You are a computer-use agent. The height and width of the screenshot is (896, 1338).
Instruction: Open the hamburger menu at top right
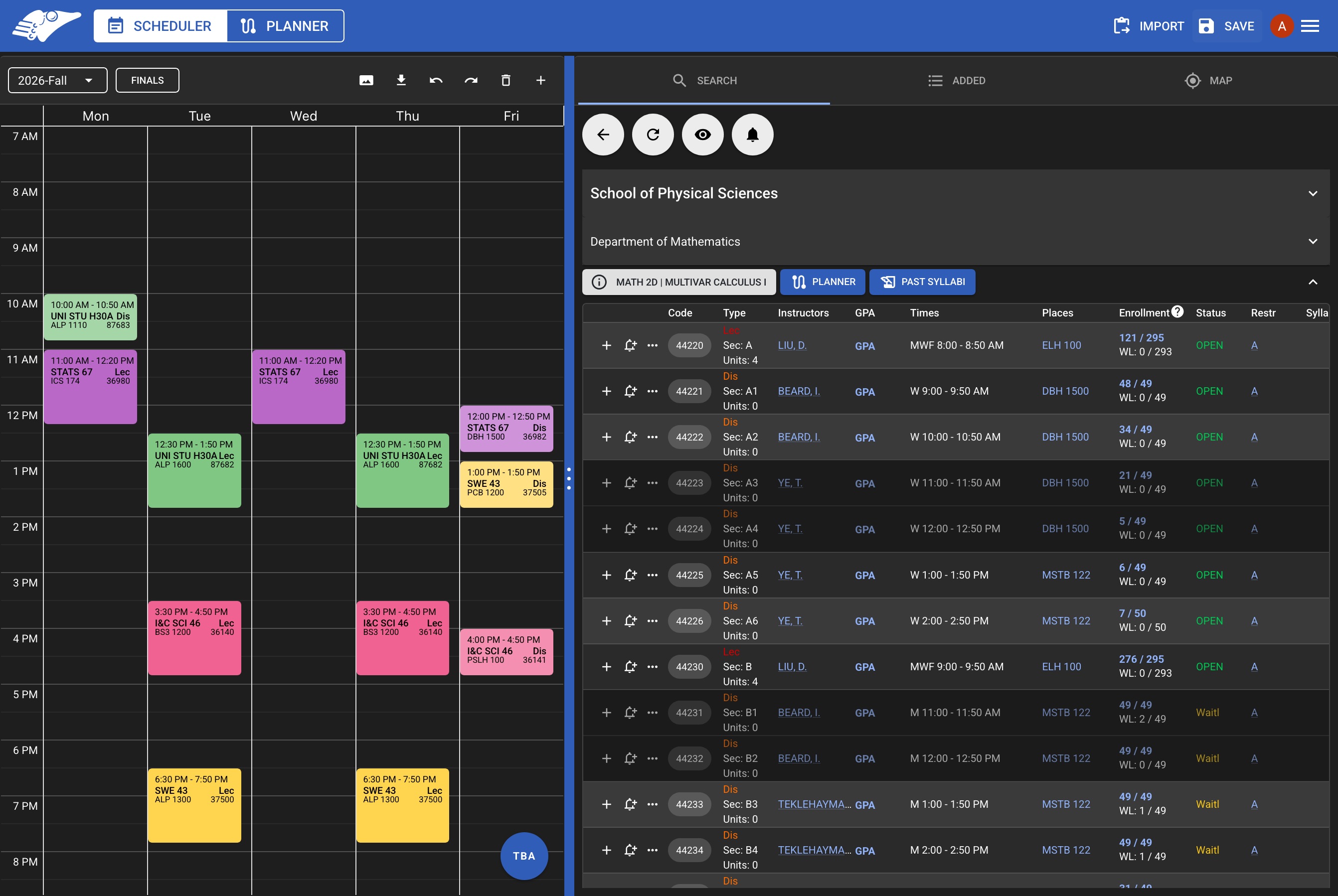1310,26
